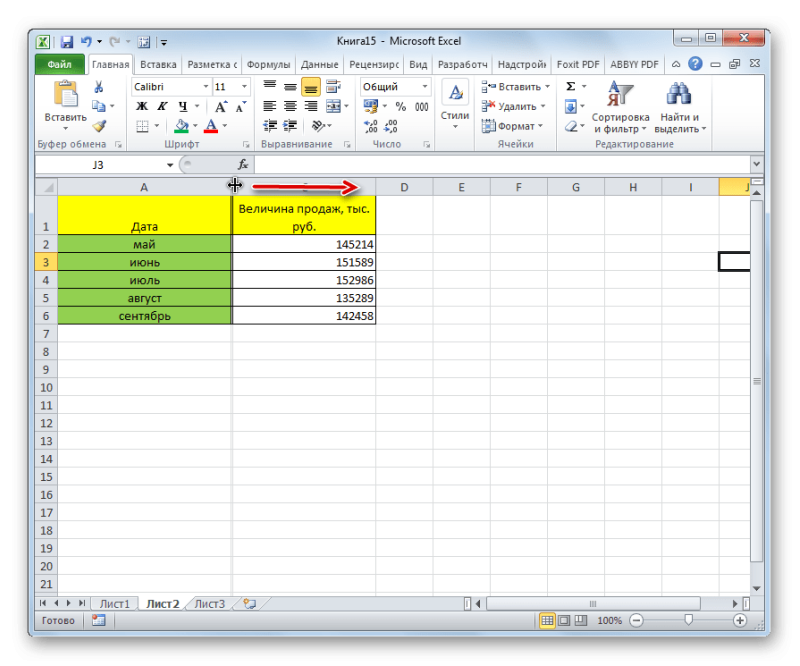Open the Шрифт dialog launcher
Screen dimensions: 800x666
tap(246, 145)
